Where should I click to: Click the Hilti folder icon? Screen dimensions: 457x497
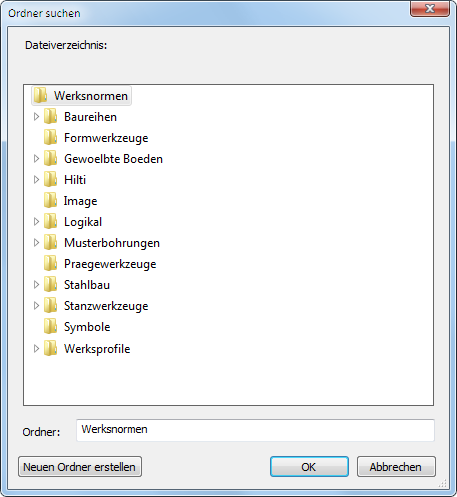click(x=50, y=180)
